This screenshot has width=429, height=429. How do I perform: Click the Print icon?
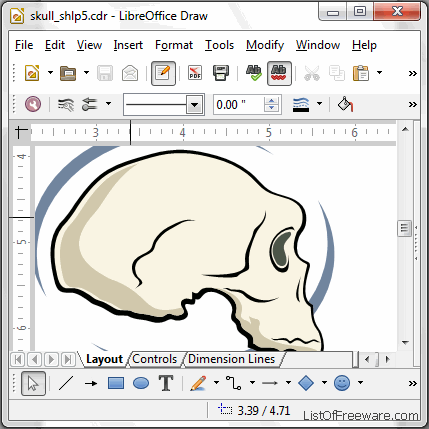[x=221, y=73]
